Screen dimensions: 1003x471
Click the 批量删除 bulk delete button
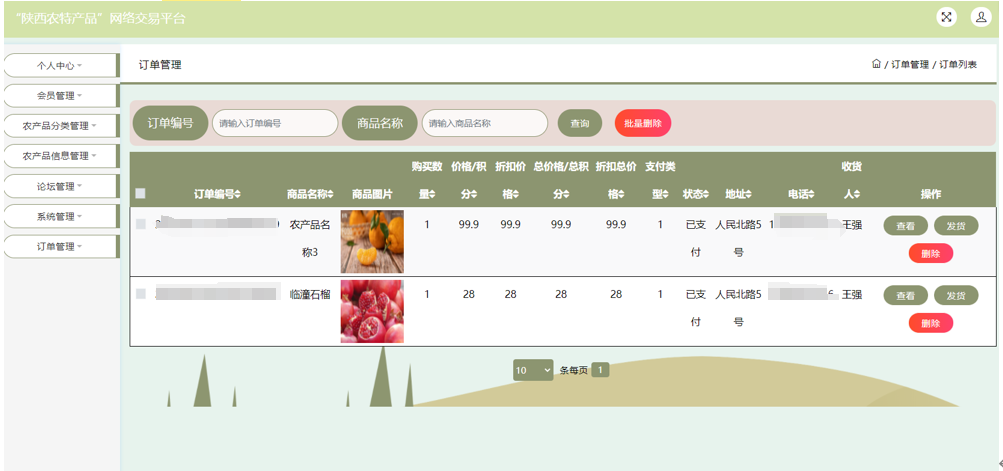(x=643, y=124)
